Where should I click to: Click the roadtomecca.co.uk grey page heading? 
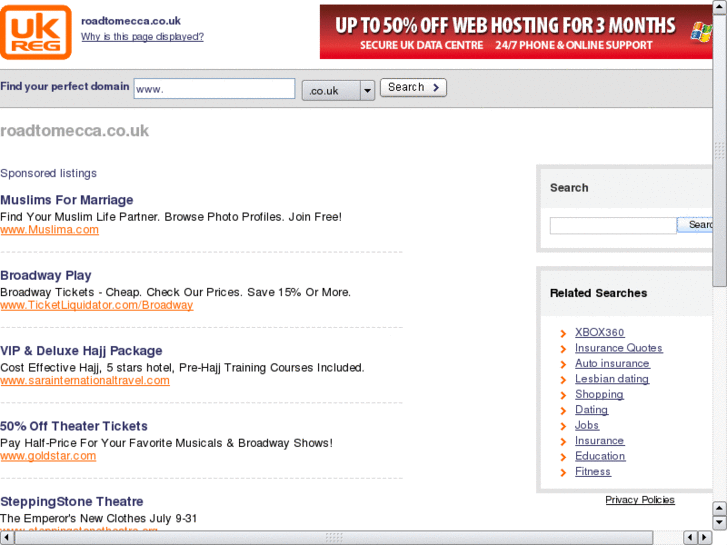(x=75, y=131)
